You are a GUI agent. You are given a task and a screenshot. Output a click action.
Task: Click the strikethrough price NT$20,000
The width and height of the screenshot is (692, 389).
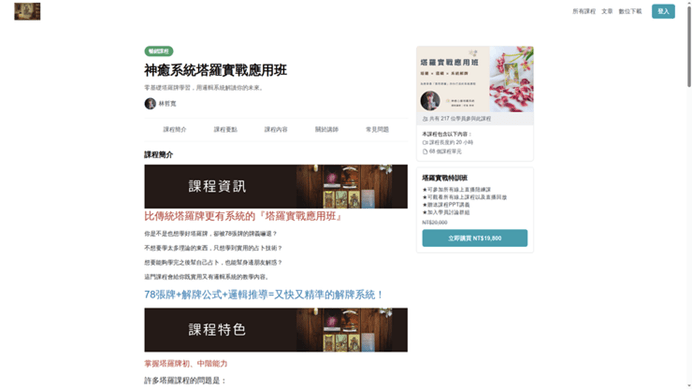435,223
